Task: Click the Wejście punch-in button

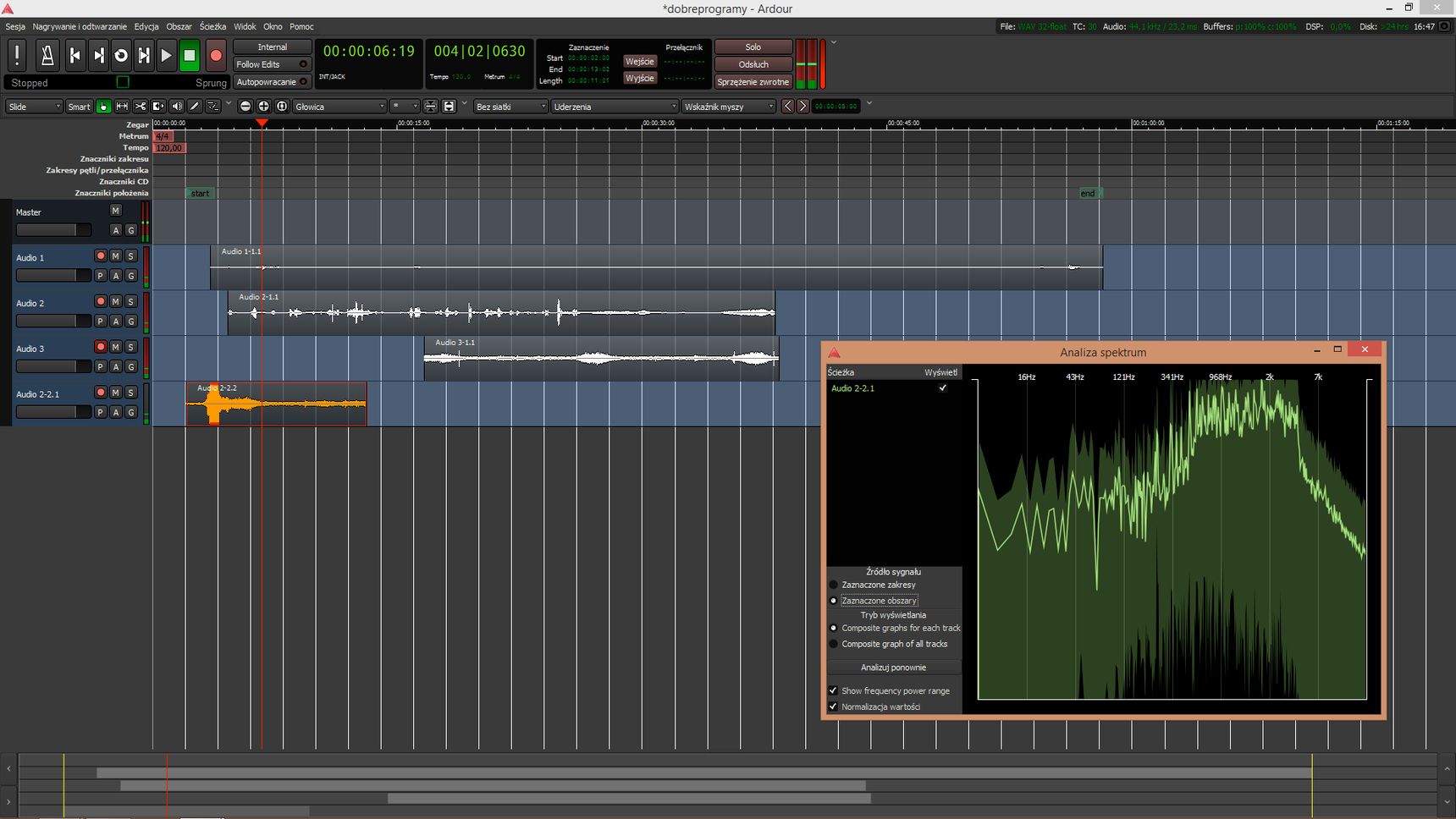Action: 640,62
